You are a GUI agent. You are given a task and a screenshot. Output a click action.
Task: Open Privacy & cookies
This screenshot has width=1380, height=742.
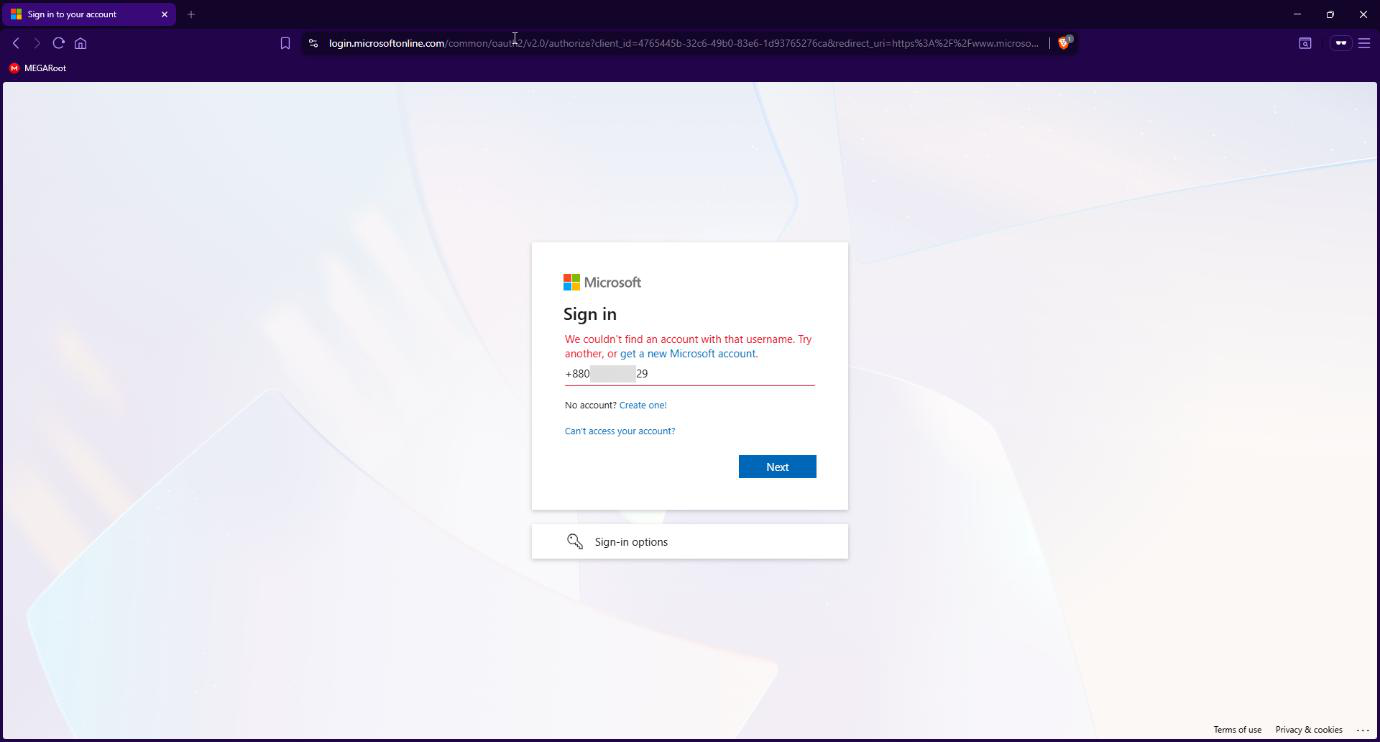[1308, 730]
